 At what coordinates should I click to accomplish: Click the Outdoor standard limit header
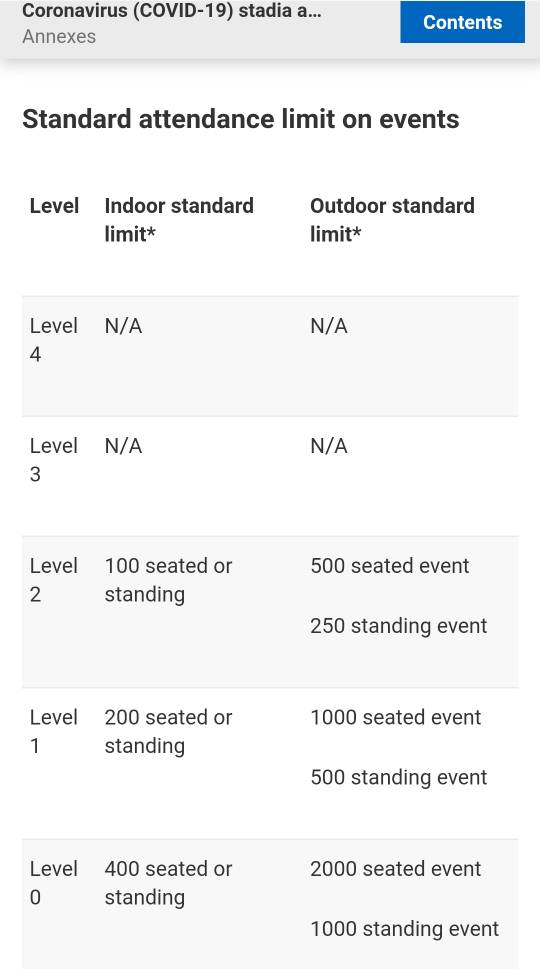tap(392, 220)
